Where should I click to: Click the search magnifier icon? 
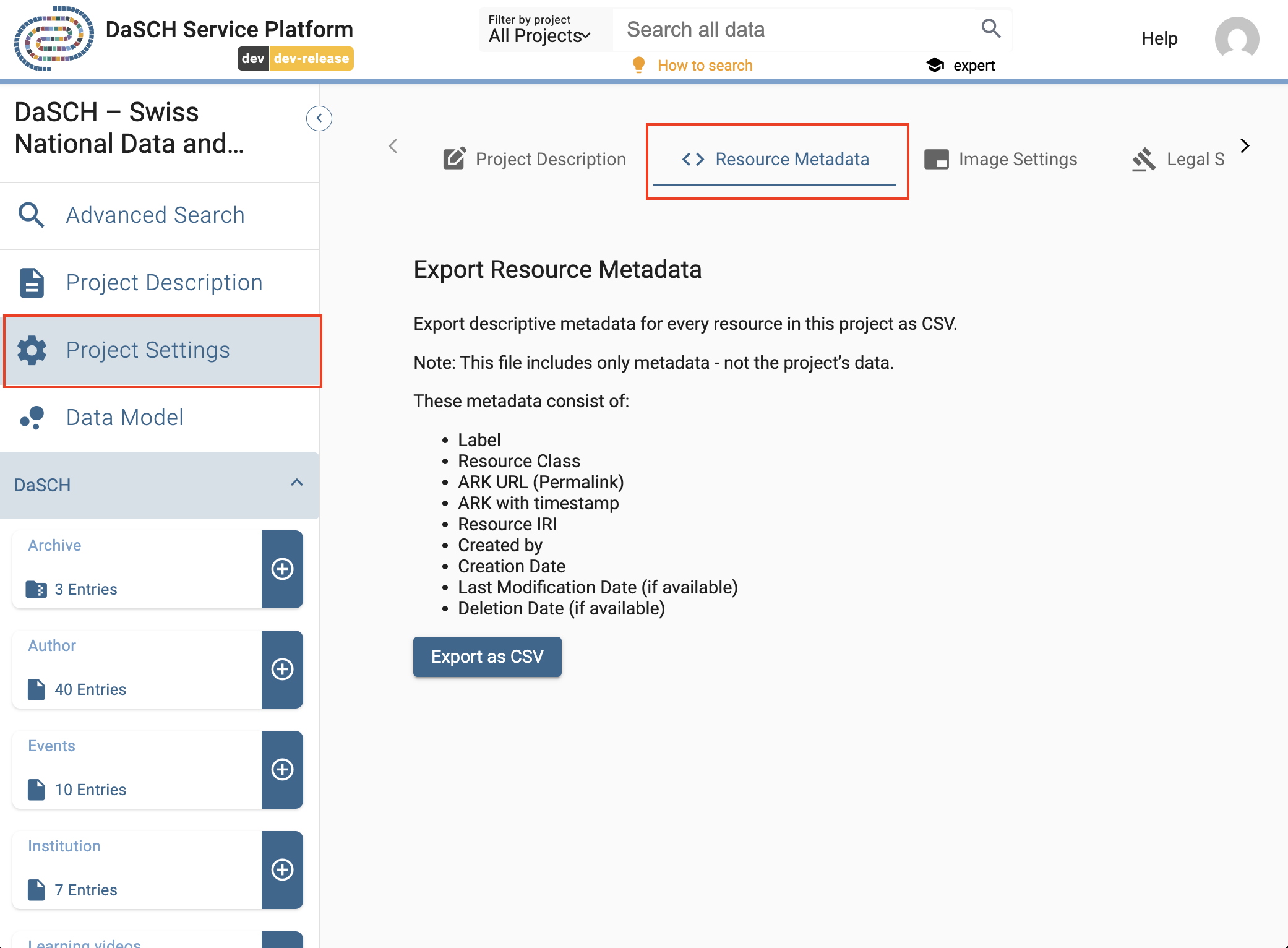(x=990, y=28)
